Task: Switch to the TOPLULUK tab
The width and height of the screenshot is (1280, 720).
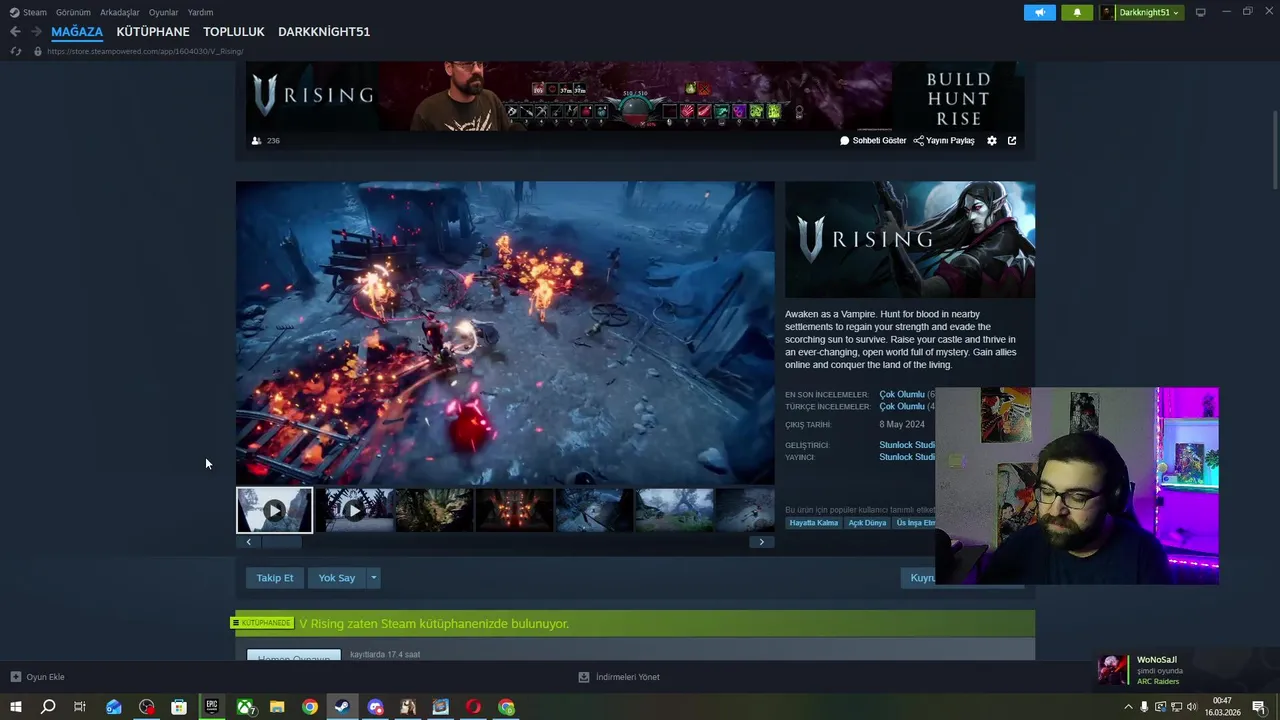Action: coord(234,32)
